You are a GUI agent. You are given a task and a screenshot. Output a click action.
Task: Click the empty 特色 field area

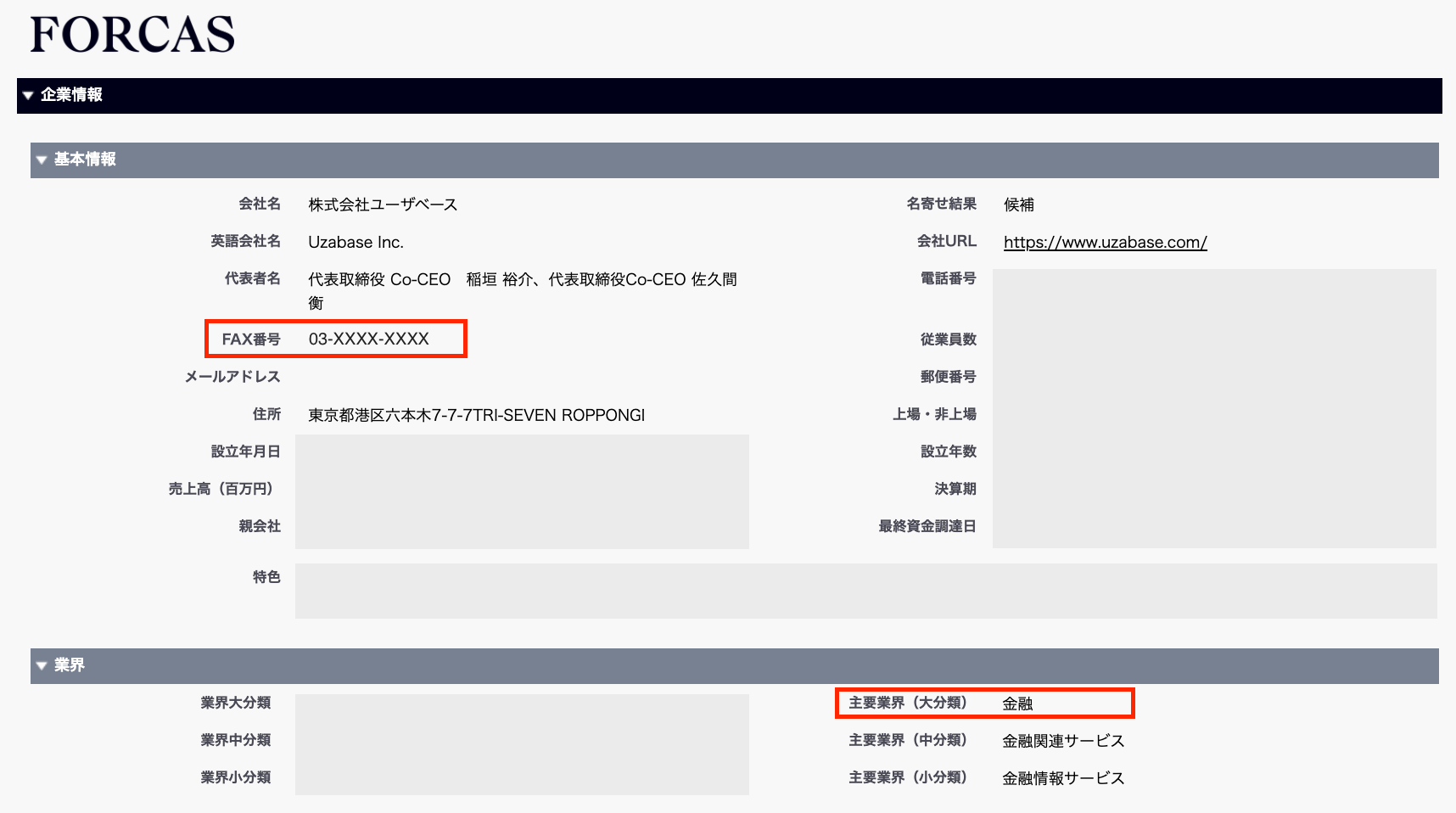point(865,591)
